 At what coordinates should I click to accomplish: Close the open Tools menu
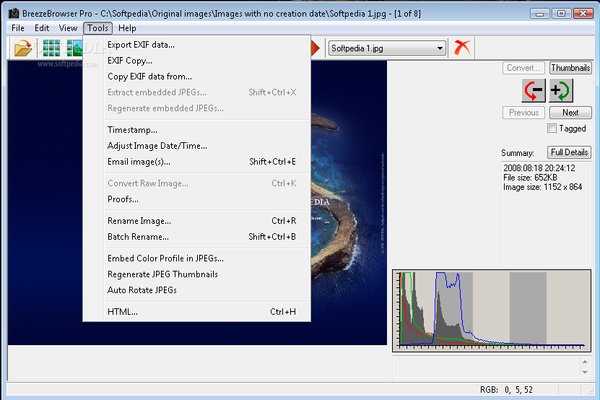pos(98,28)
